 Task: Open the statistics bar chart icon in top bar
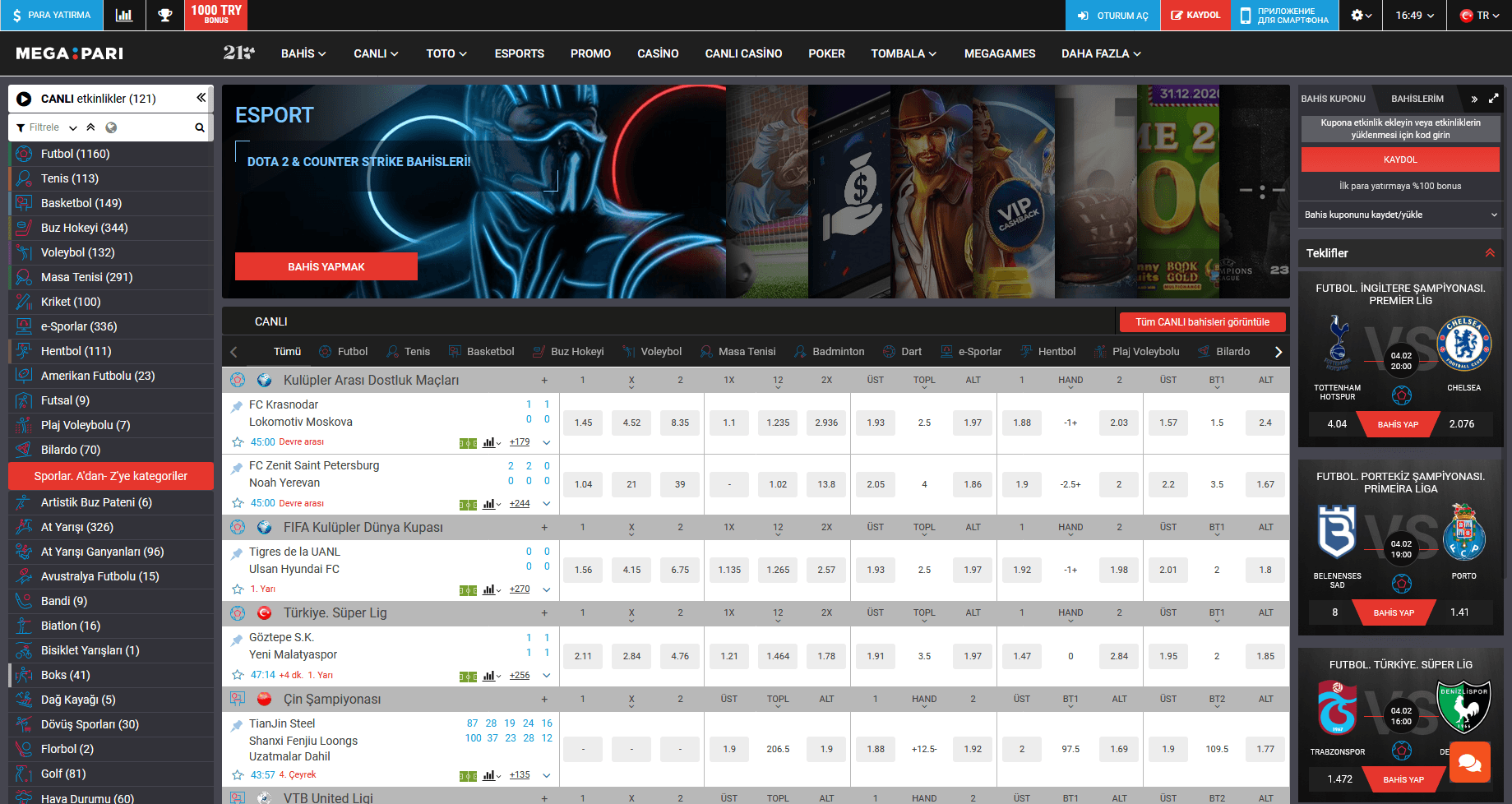(124, 15)
